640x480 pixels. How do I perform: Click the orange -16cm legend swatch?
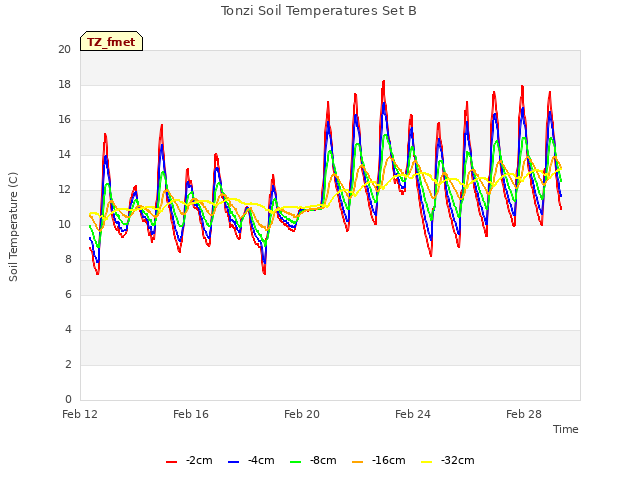pyautogui.click(x=358, y=462)
